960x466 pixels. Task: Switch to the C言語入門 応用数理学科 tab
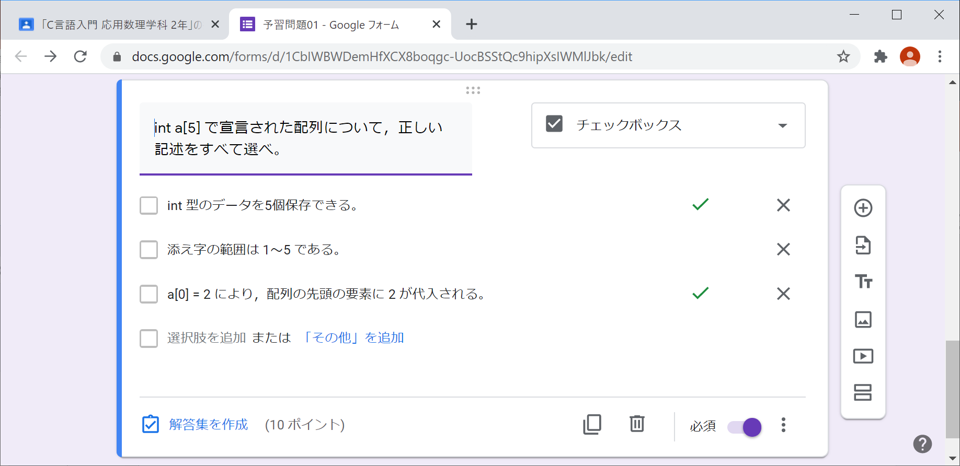pyautogui.click(x=110, y=24)
